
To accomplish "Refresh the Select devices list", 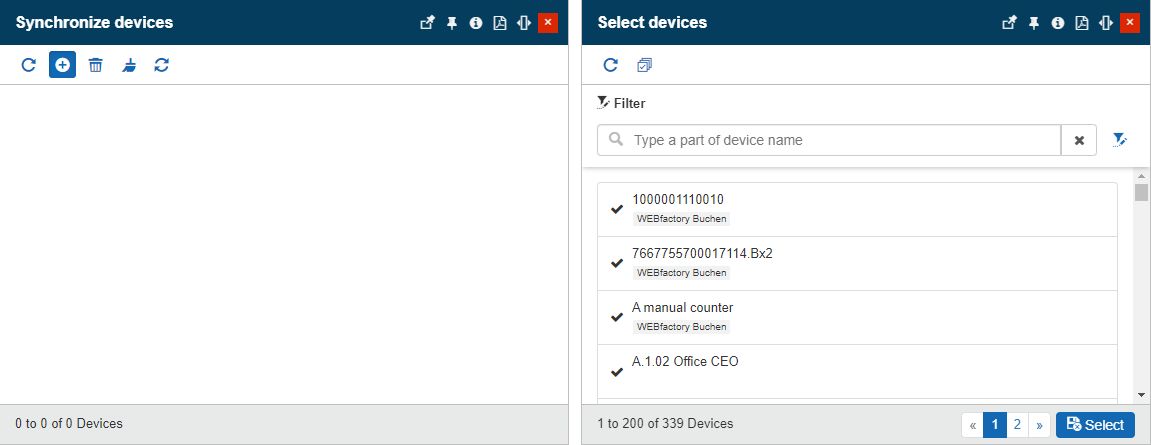I will pos(610,65).
